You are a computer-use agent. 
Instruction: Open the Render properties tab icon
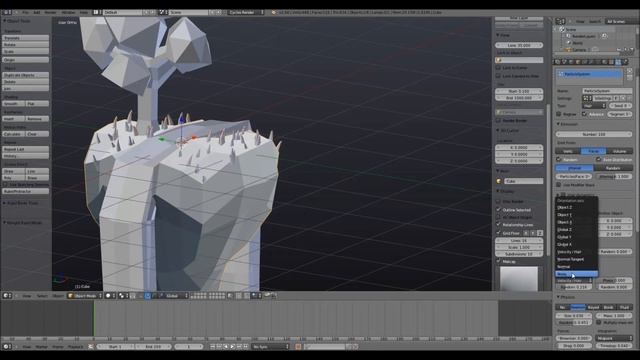click(x=558, y=62)
